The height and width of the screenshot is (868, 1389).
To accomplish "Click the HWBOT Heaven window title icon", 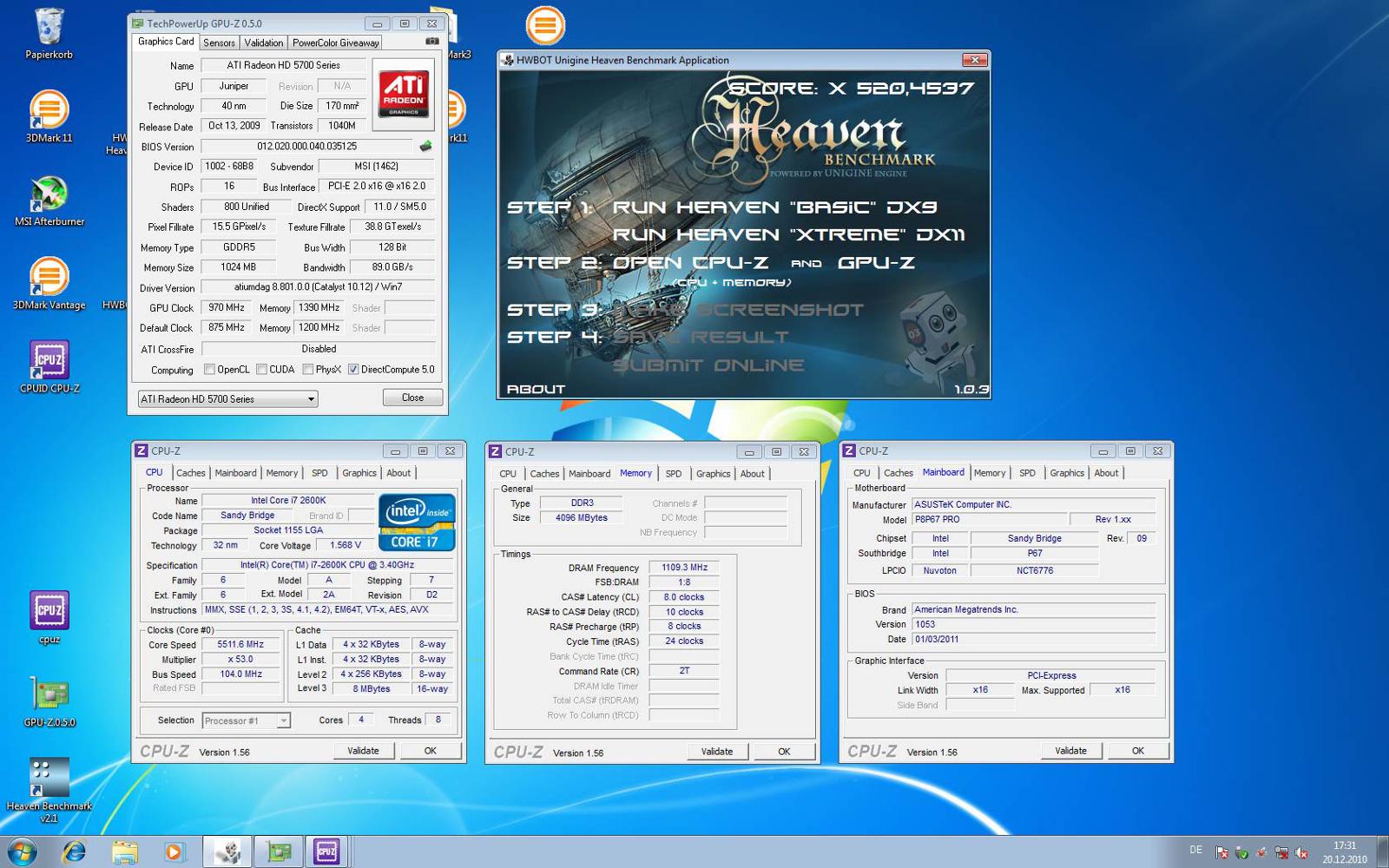I will 507,60.
